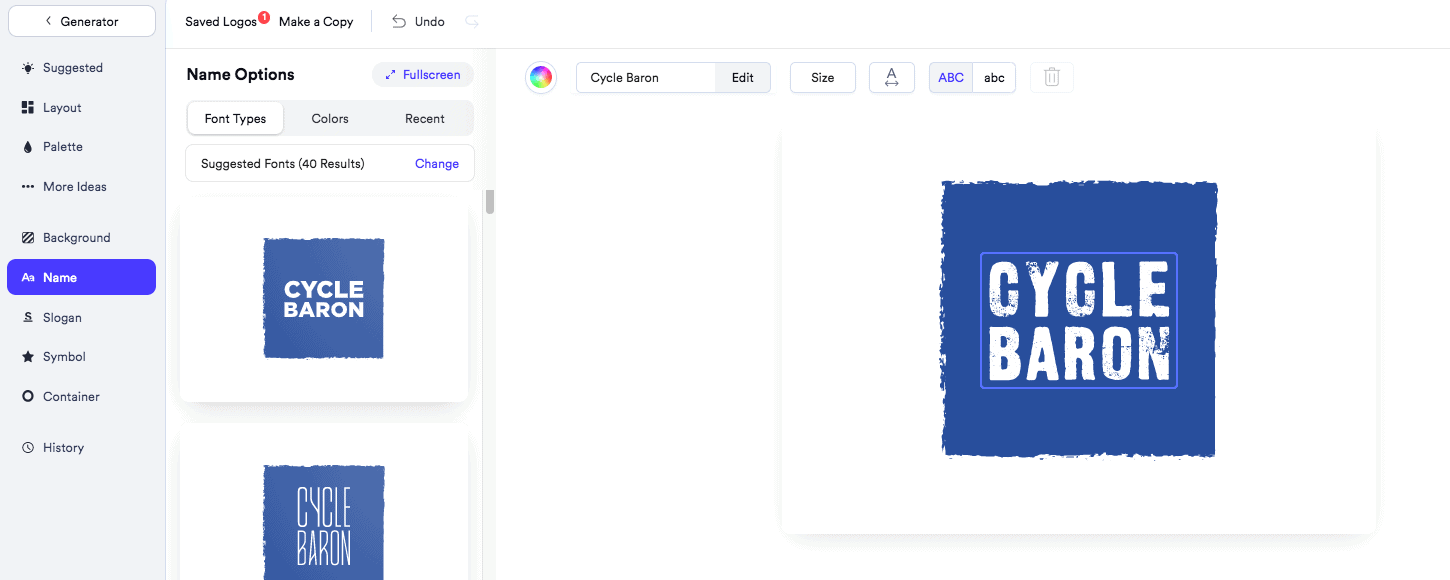Click the letter spacing icon

[892, 78]
